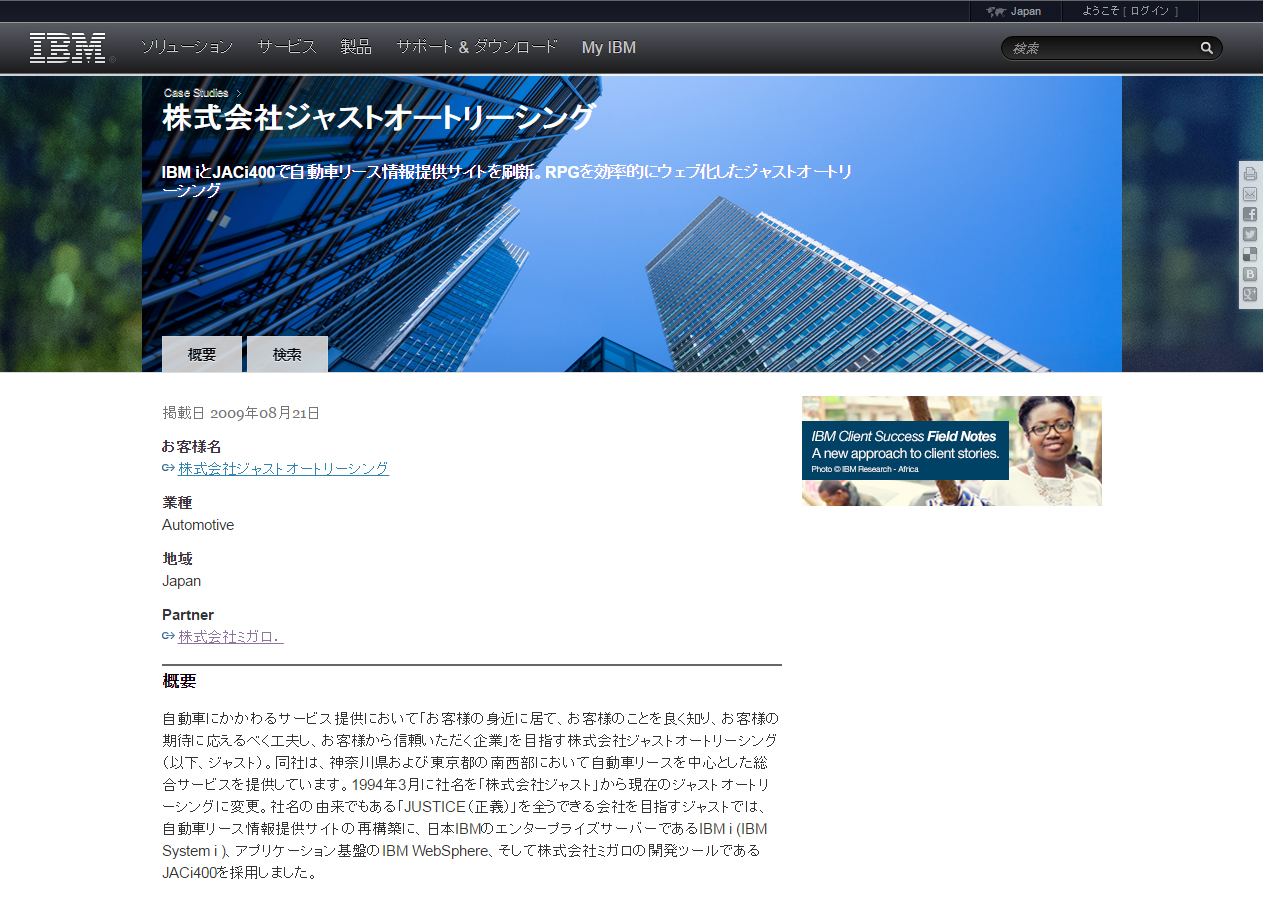1263x897 pixels.
Task: Open 株式会社ジャストオートリーシング customer link
Action: (283, 469)
